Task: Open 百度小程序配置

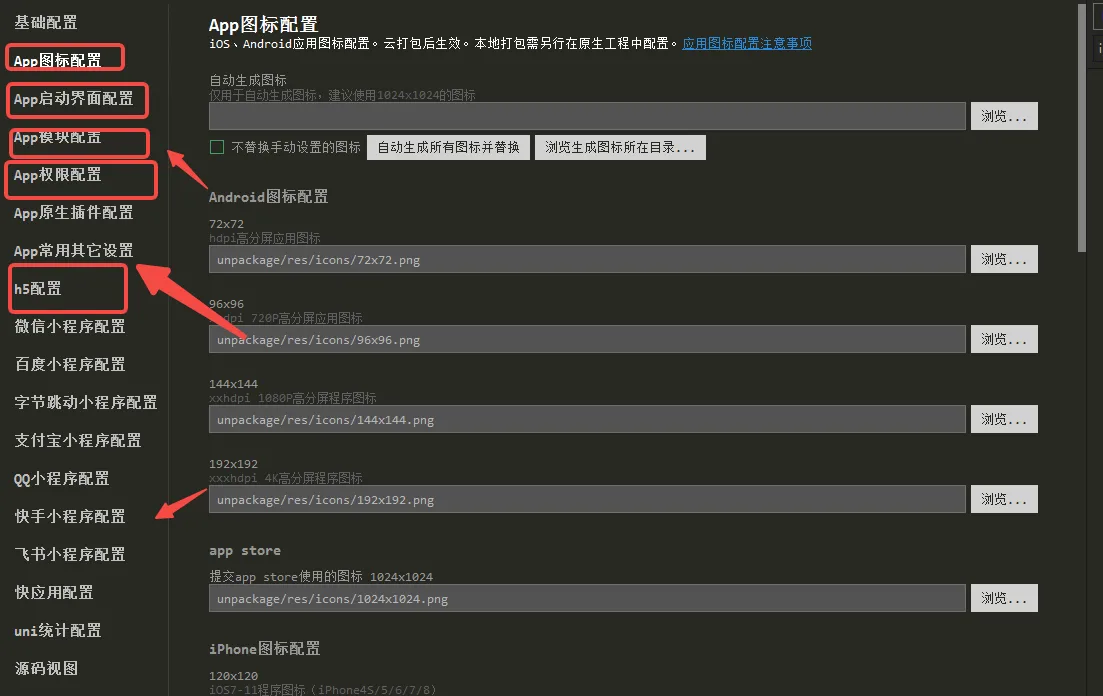Action: click(70, 365)
